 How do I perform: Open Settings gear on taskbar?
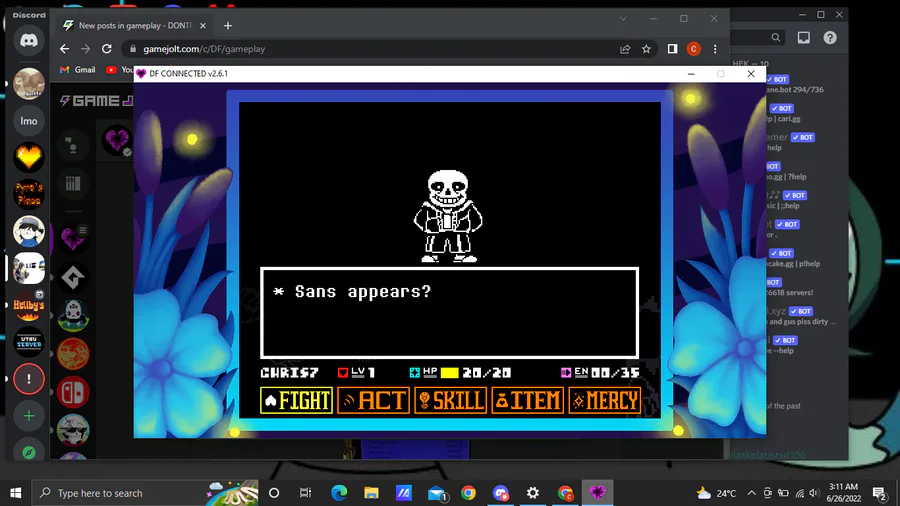pyautogui.click(x=533, y=493)
